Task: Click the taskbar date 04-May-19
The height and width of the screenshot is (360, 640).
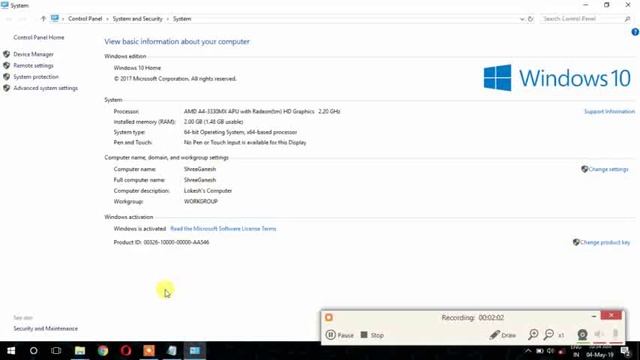Action: (600, 355)
